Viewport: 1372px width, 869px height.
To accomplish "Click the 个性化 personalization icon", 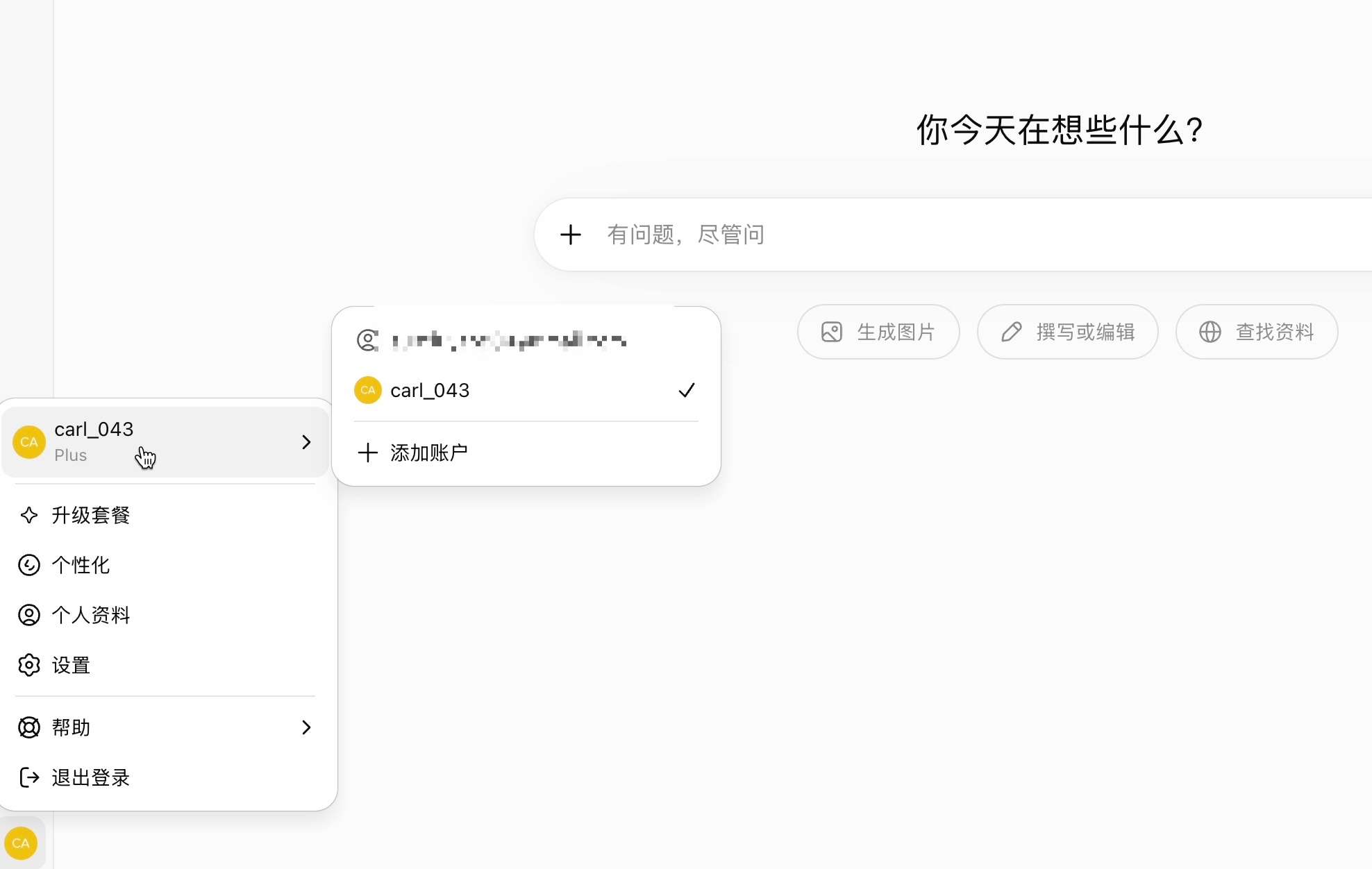I will pyautogui.click(x=29, y=565).
